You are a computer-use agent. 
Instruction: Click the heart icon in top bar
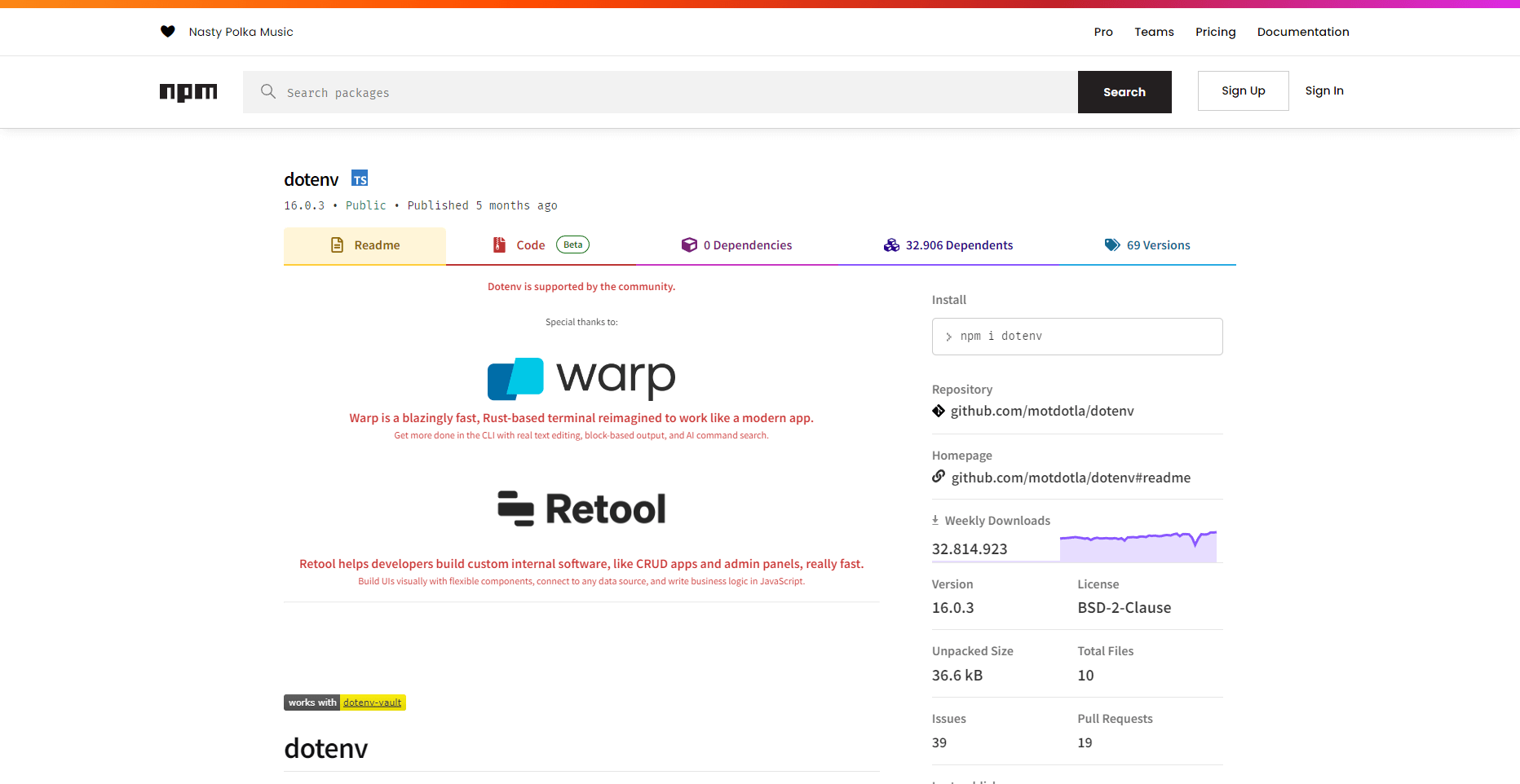coord(167,32)
